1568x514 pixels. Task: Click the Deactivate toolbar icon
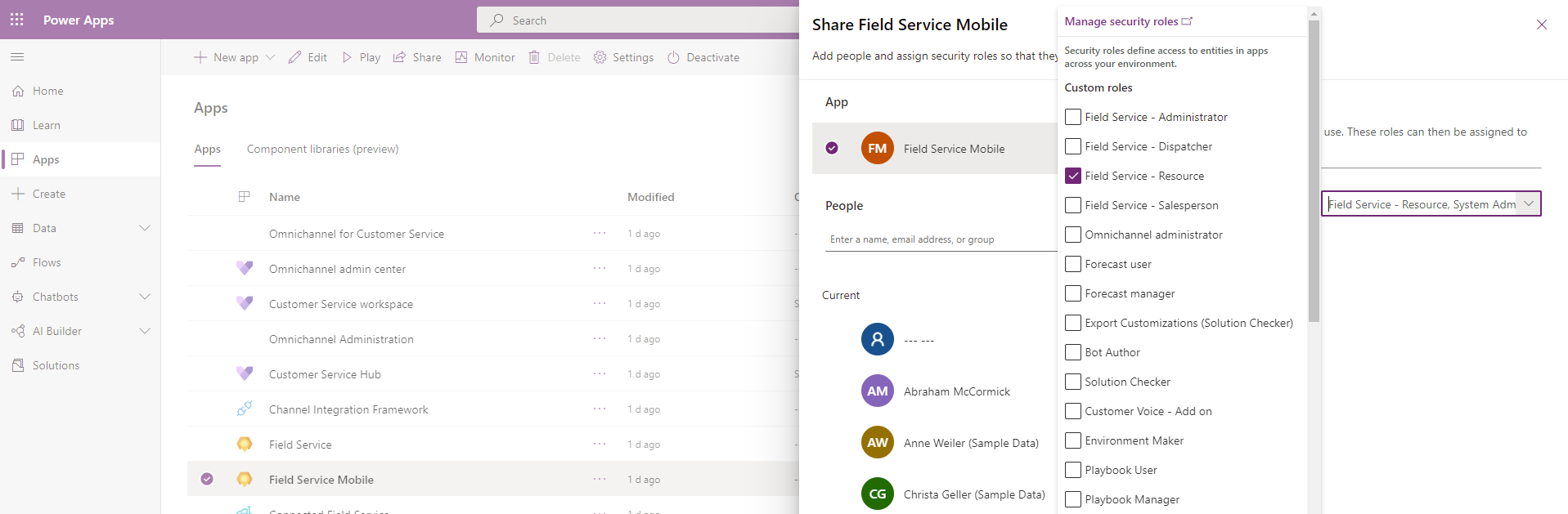(x=674, y=57)
